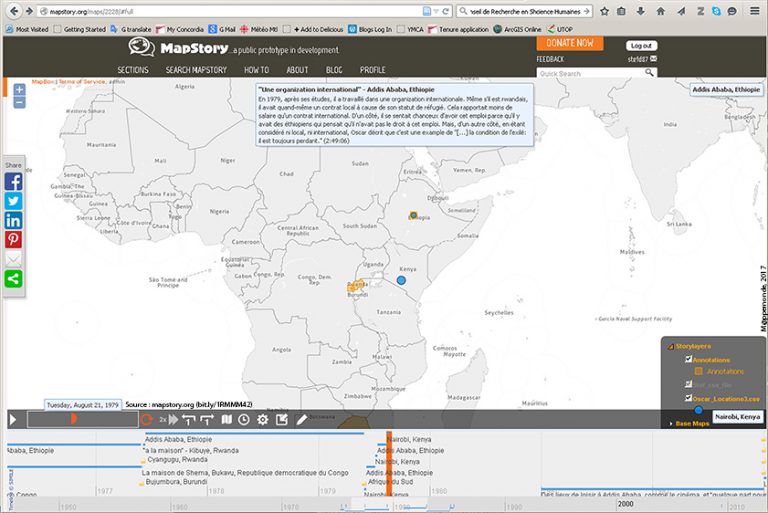Click the DONATE NOW button
The height and width of the screenshot is (513, 768).
(570, 44)
